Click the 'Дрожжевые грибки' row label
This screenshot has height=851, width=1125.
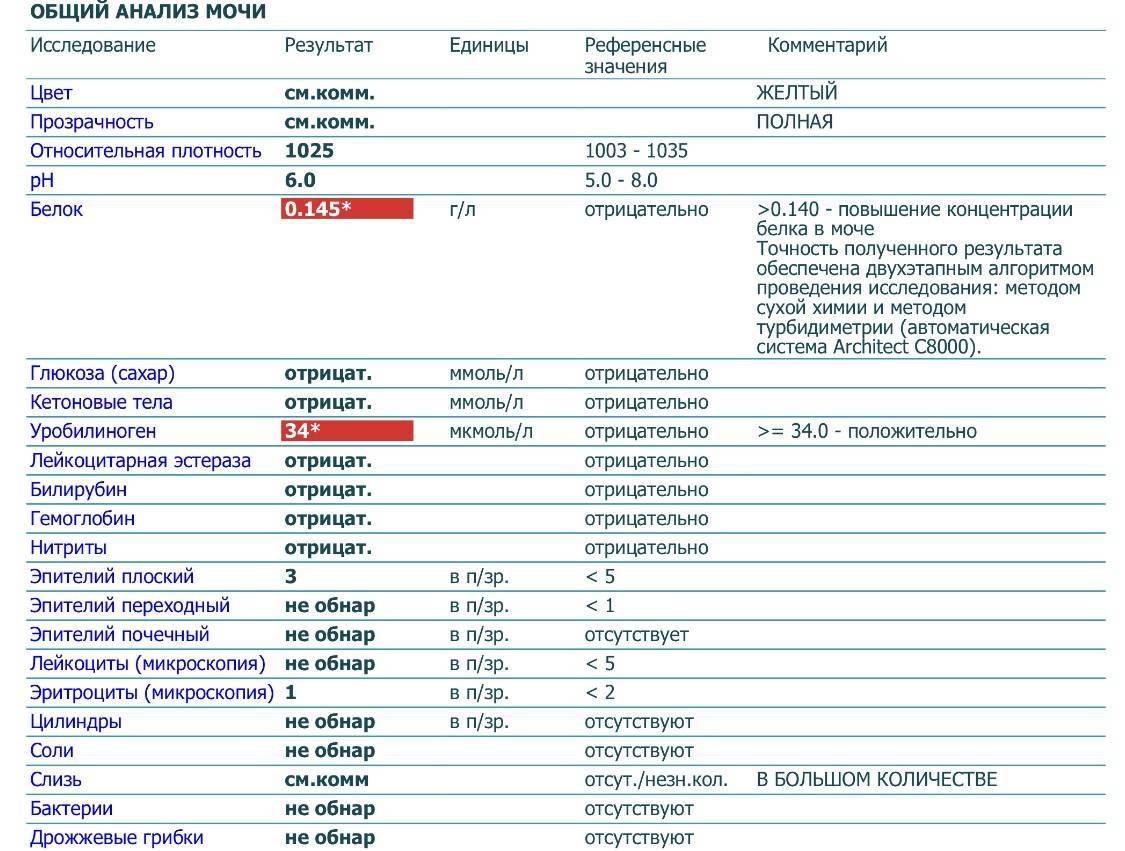tap(116, 838)
